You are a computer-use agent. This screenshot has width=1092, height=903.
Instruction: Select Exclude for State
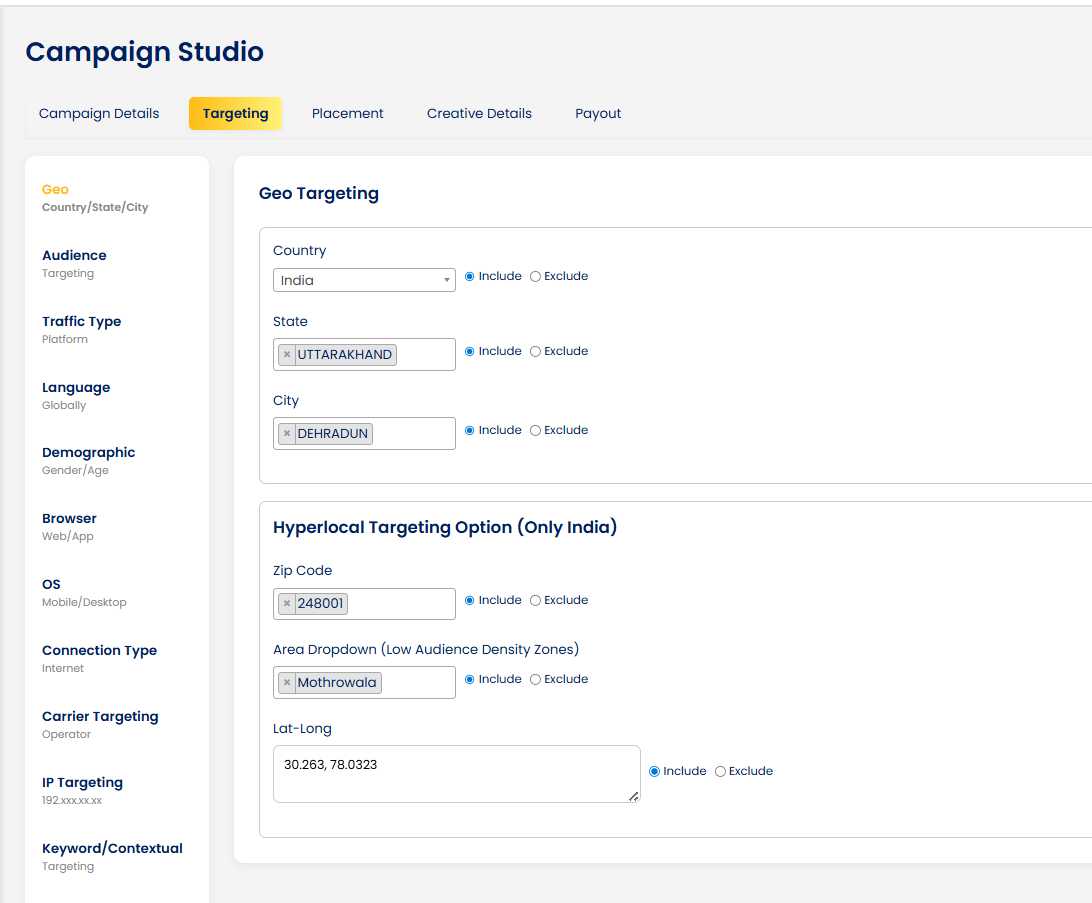coord(536,352)
